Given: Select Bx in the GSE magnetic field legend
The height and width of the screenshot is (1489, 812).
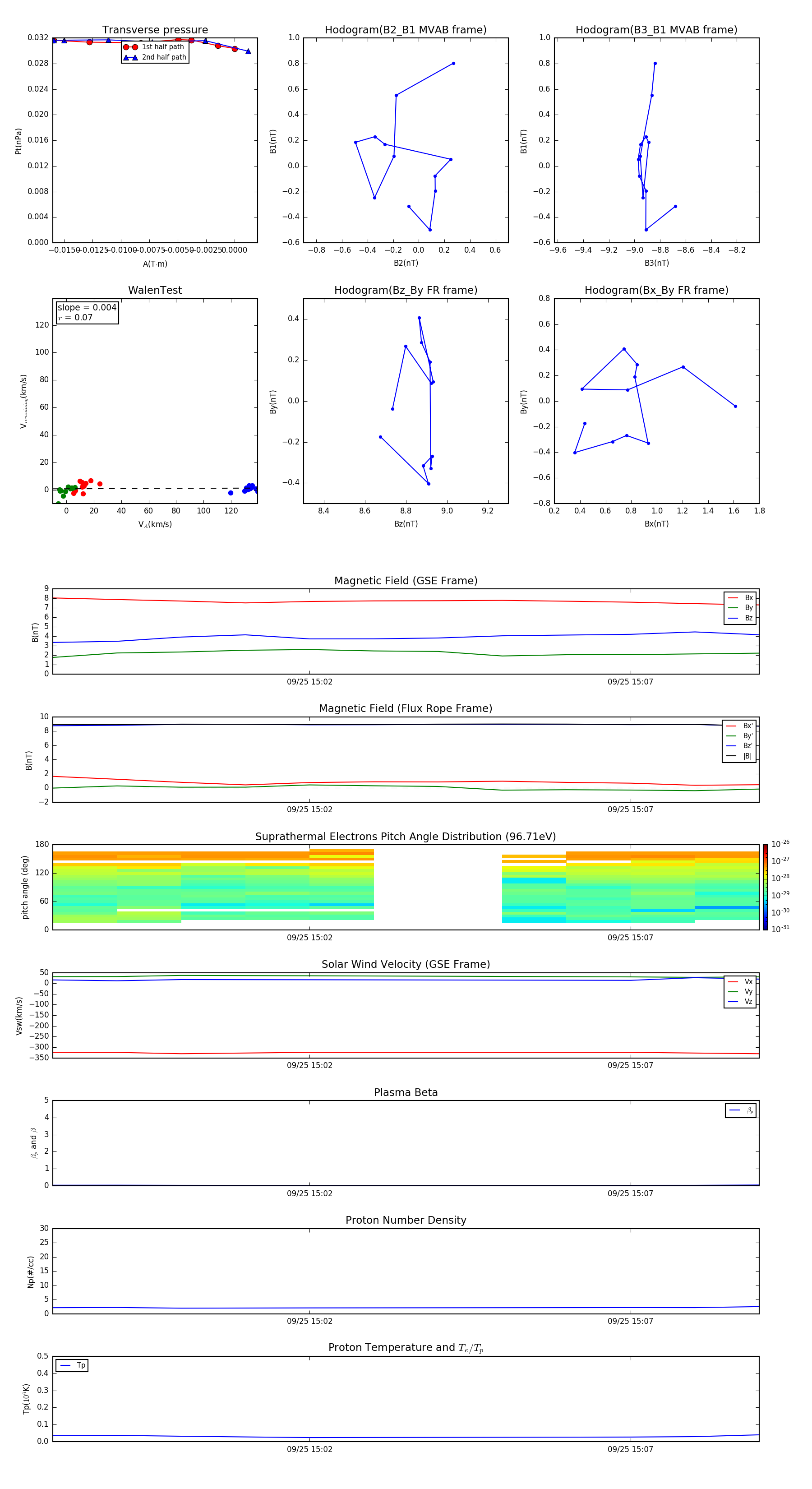Looking at the screenshot, I should pyautogui.click(x=740, y=598).
